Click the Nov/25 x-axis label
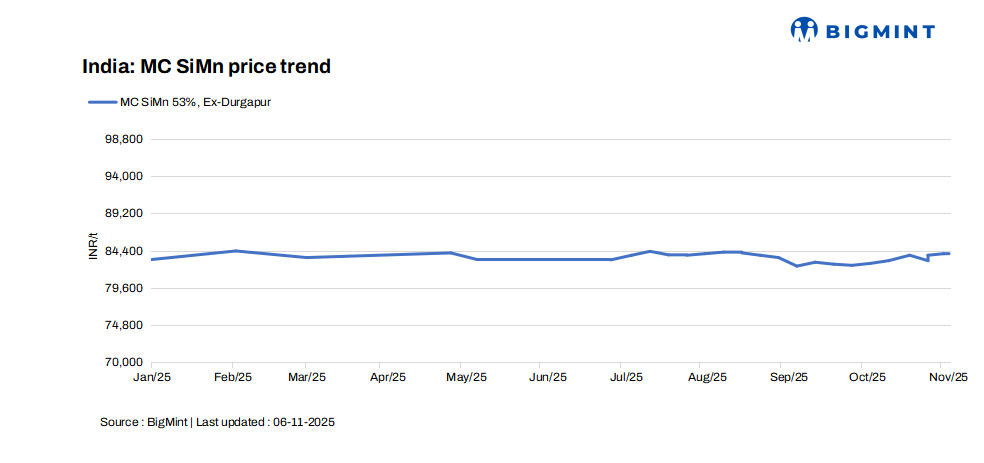The width and height of the screenshot is (984, 463). click(x=948, y=377)
